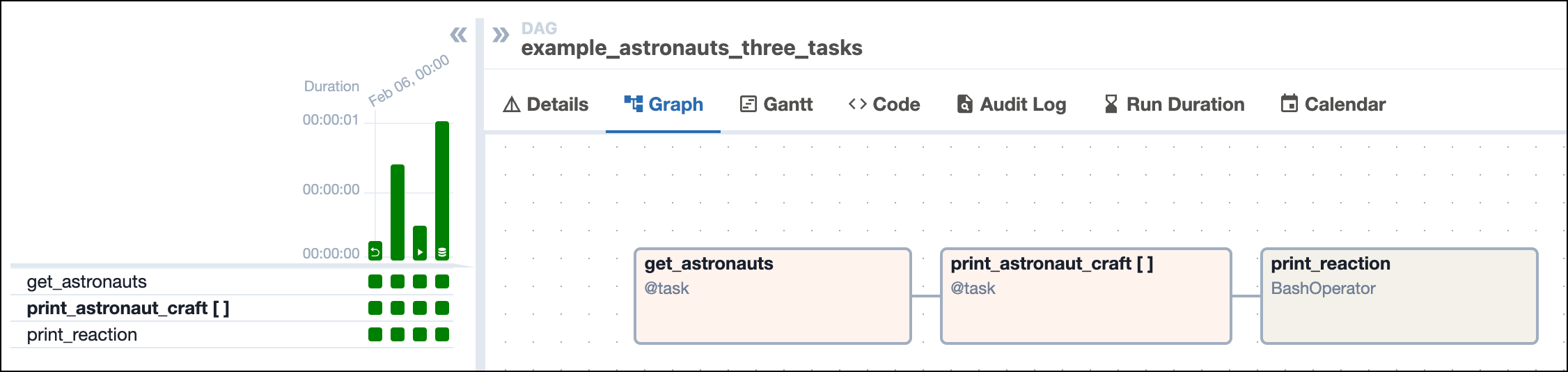
Task: Click the Code tab's angle-brackets icon
Action: coord(858,104)
